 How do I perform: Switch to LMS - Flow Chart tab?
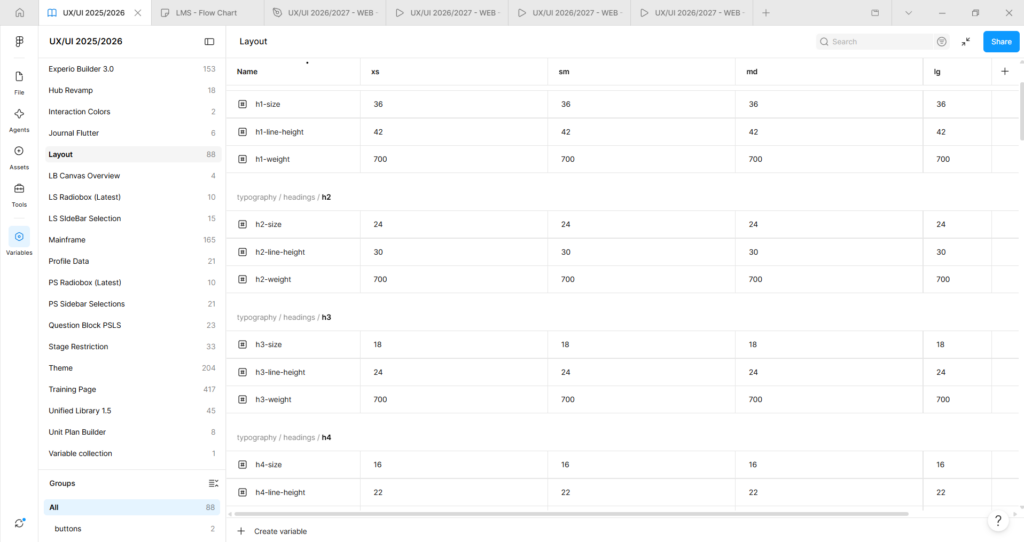208,12
